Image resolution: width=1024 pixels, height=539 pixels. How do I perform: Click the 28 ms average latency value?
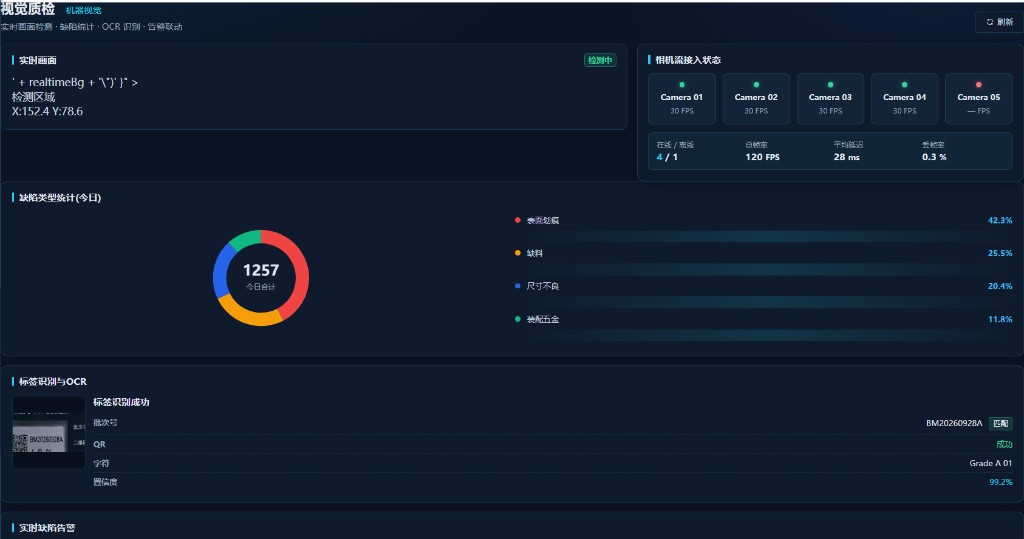846,157
